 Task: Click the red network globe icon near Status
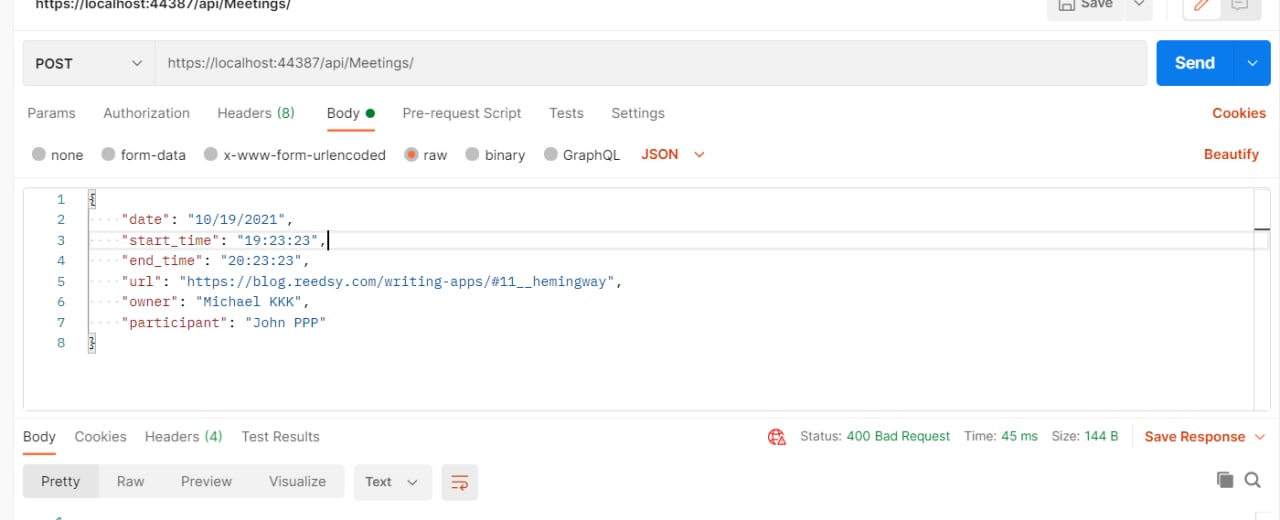(777, 437)
